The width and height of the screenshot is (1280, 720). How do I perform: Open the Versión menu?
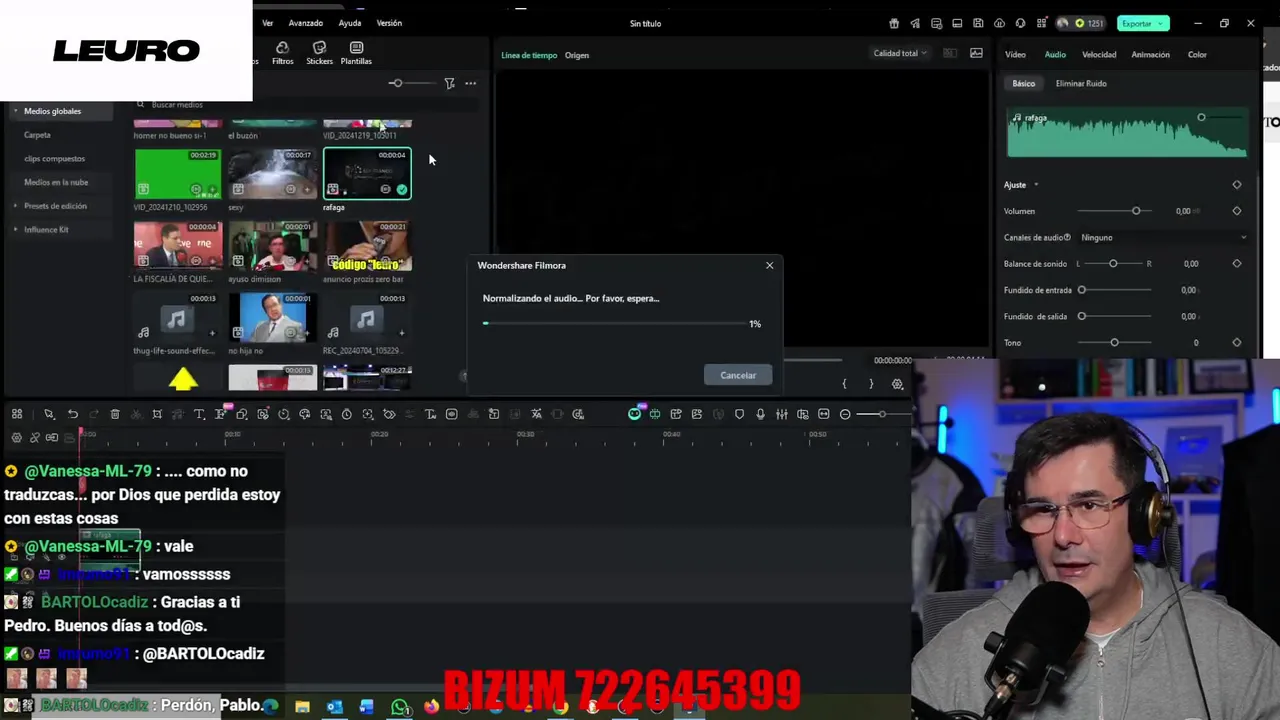(389, 23)
